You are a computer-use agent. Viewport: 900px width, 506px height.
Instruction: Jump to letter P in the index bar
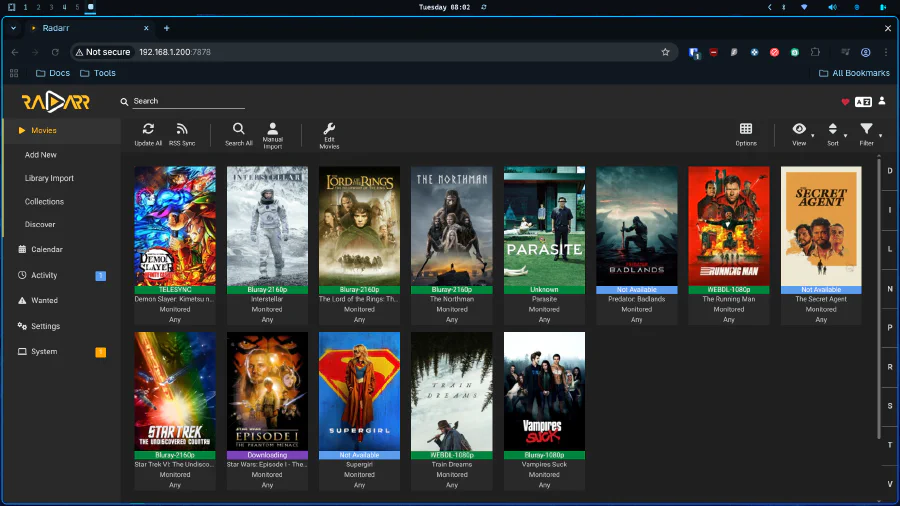point(890,327)
